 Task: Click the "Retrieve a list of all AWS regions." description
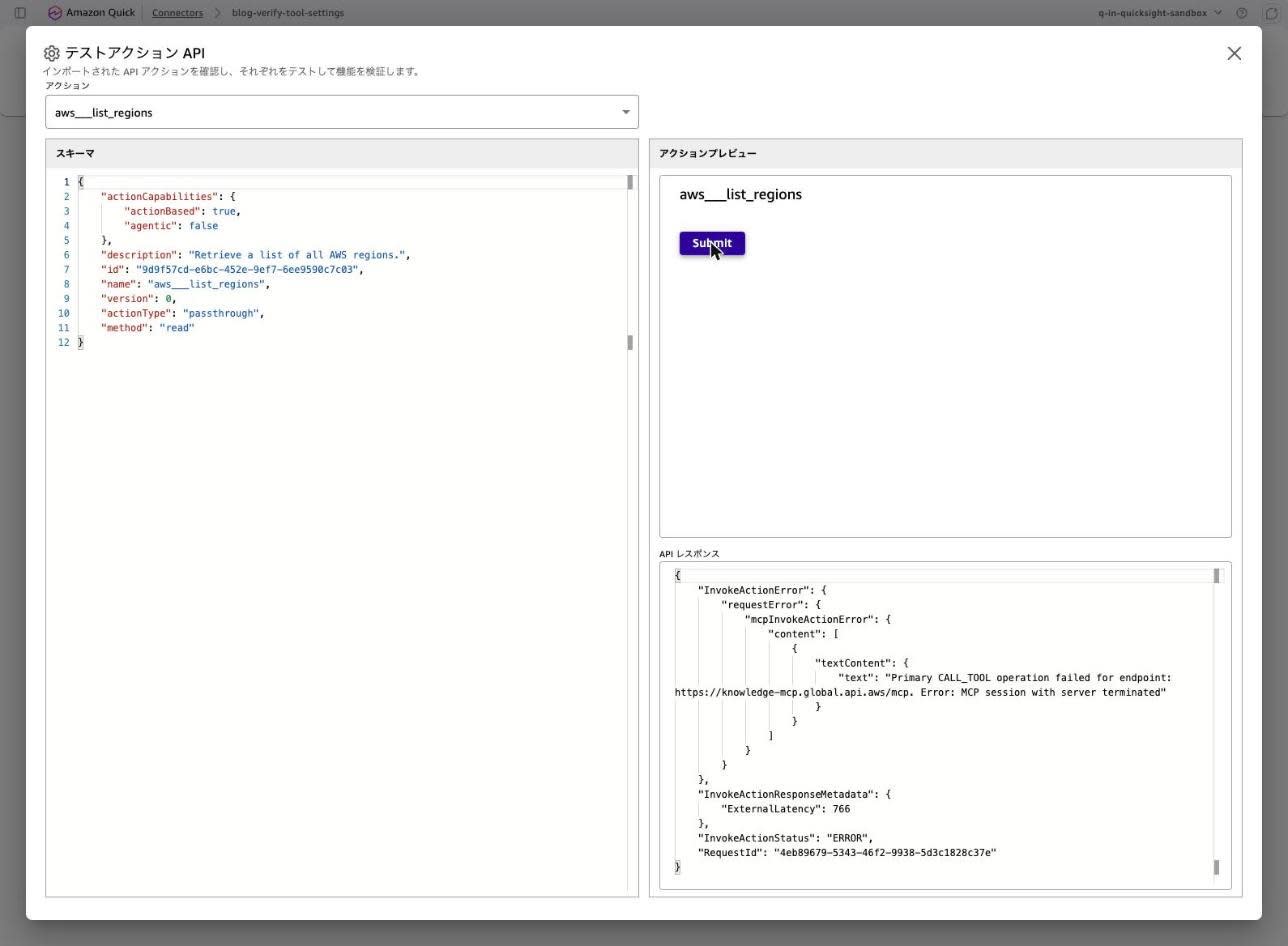point(296,255)
